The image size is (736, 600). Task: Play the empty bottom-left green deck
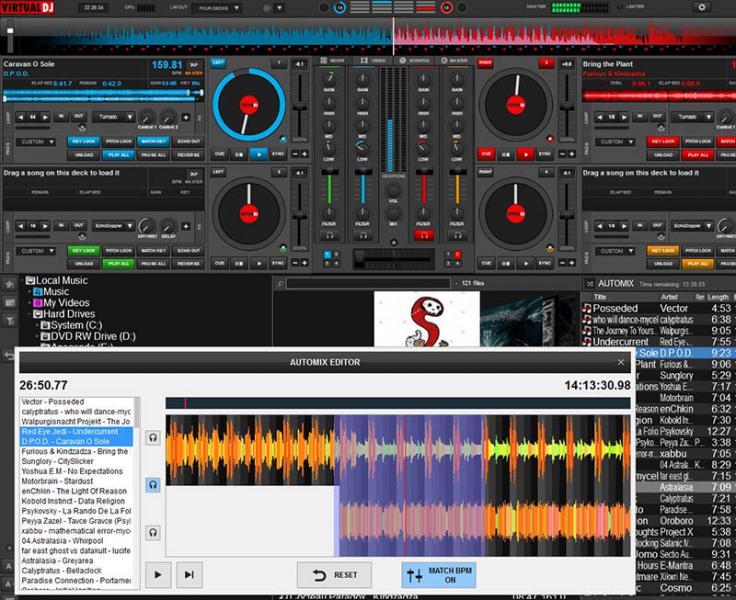pos(258,263)
